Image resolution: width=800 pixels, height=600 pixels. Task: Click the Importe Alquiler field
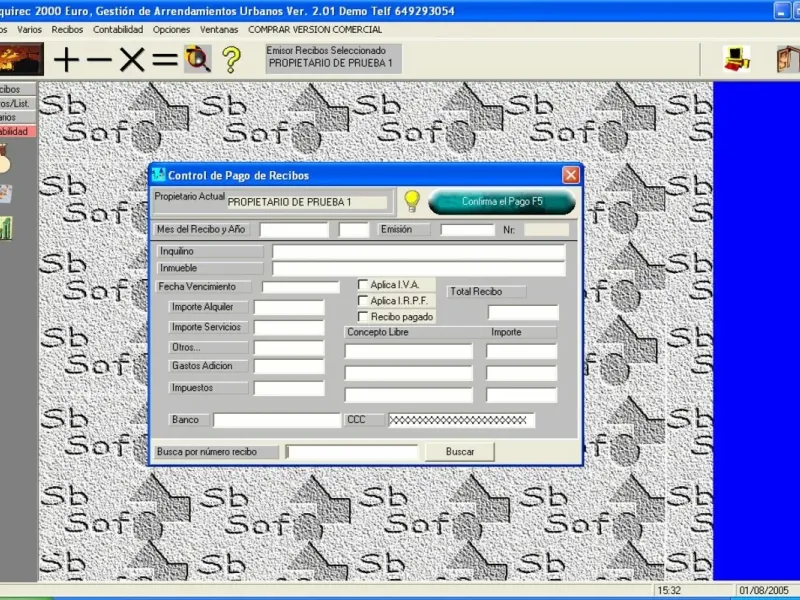[289, 307]
